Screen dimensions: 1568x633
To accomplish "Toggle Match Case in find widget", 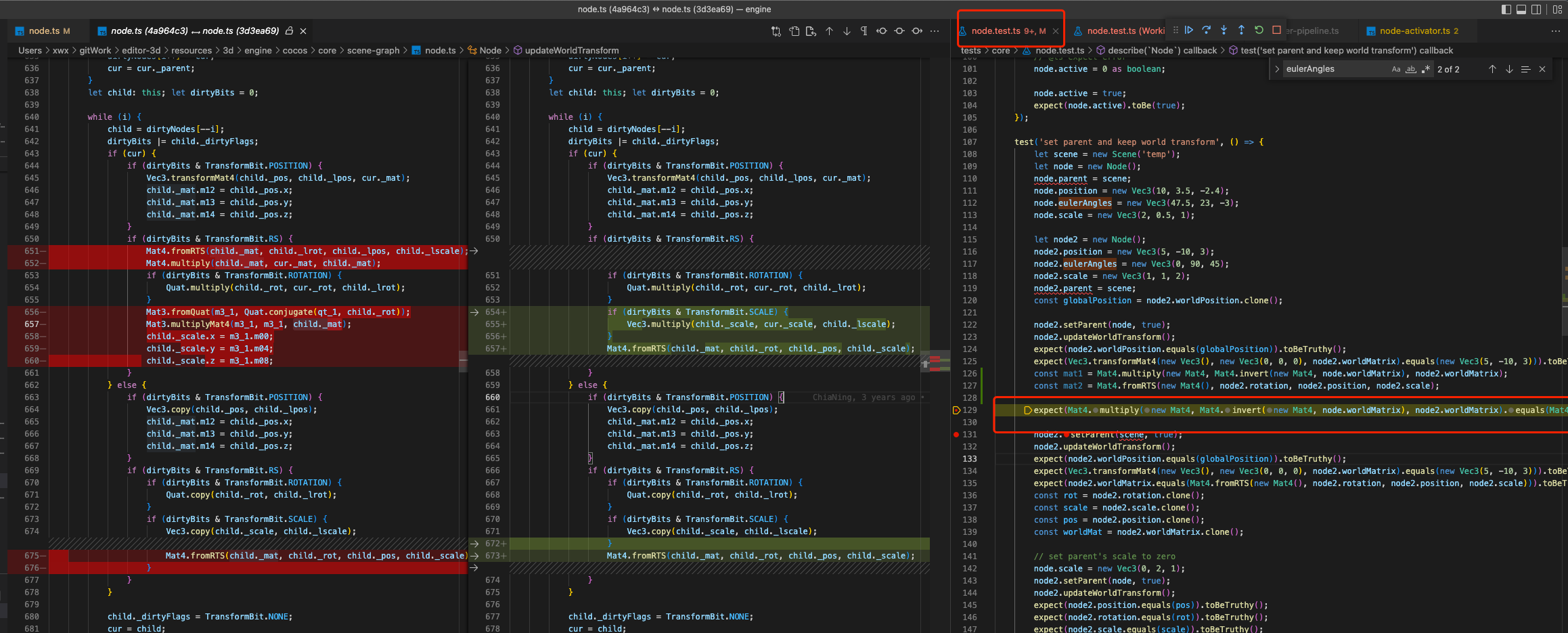I will tap(1395, 69).
